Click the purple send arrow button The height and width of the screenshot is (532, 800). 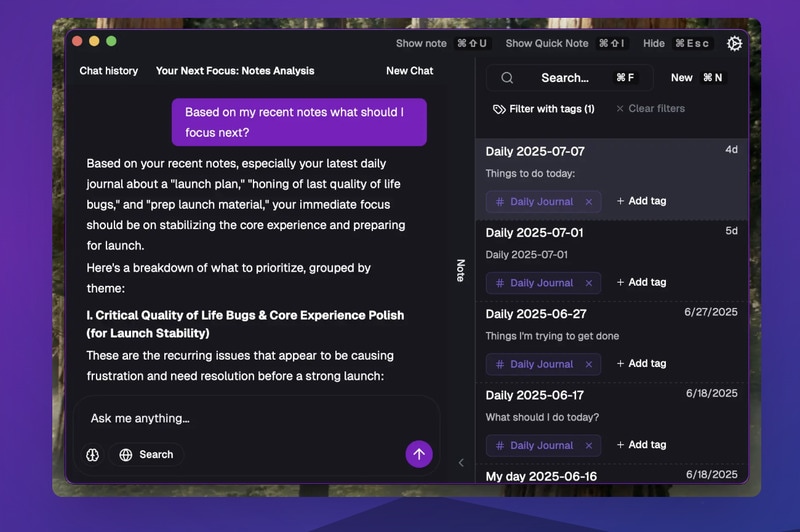point(419,454)
